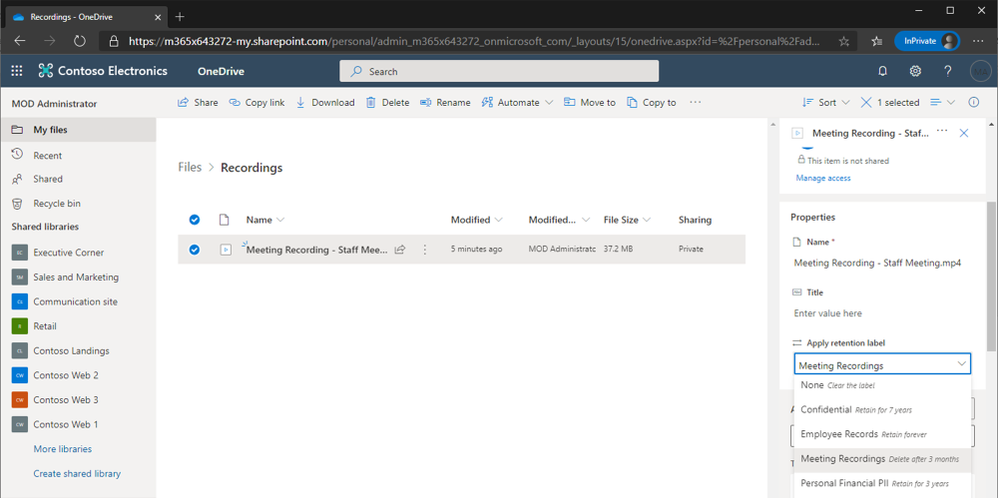Open details pane more options ellipsis
The image size is (998, 498).
943,132
